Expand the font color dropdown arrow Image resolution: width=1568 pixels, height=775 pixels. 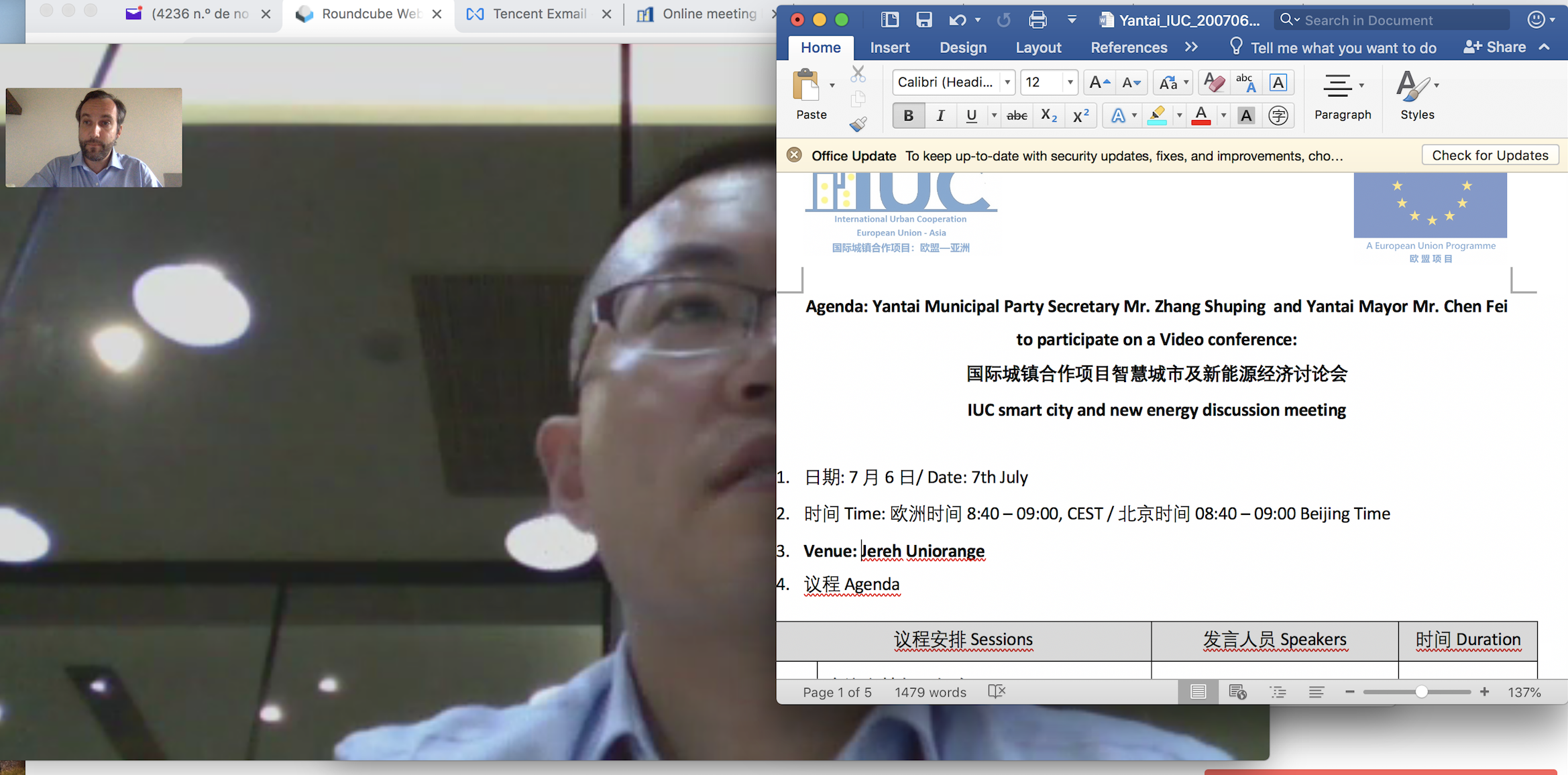tap(1223, 116)
